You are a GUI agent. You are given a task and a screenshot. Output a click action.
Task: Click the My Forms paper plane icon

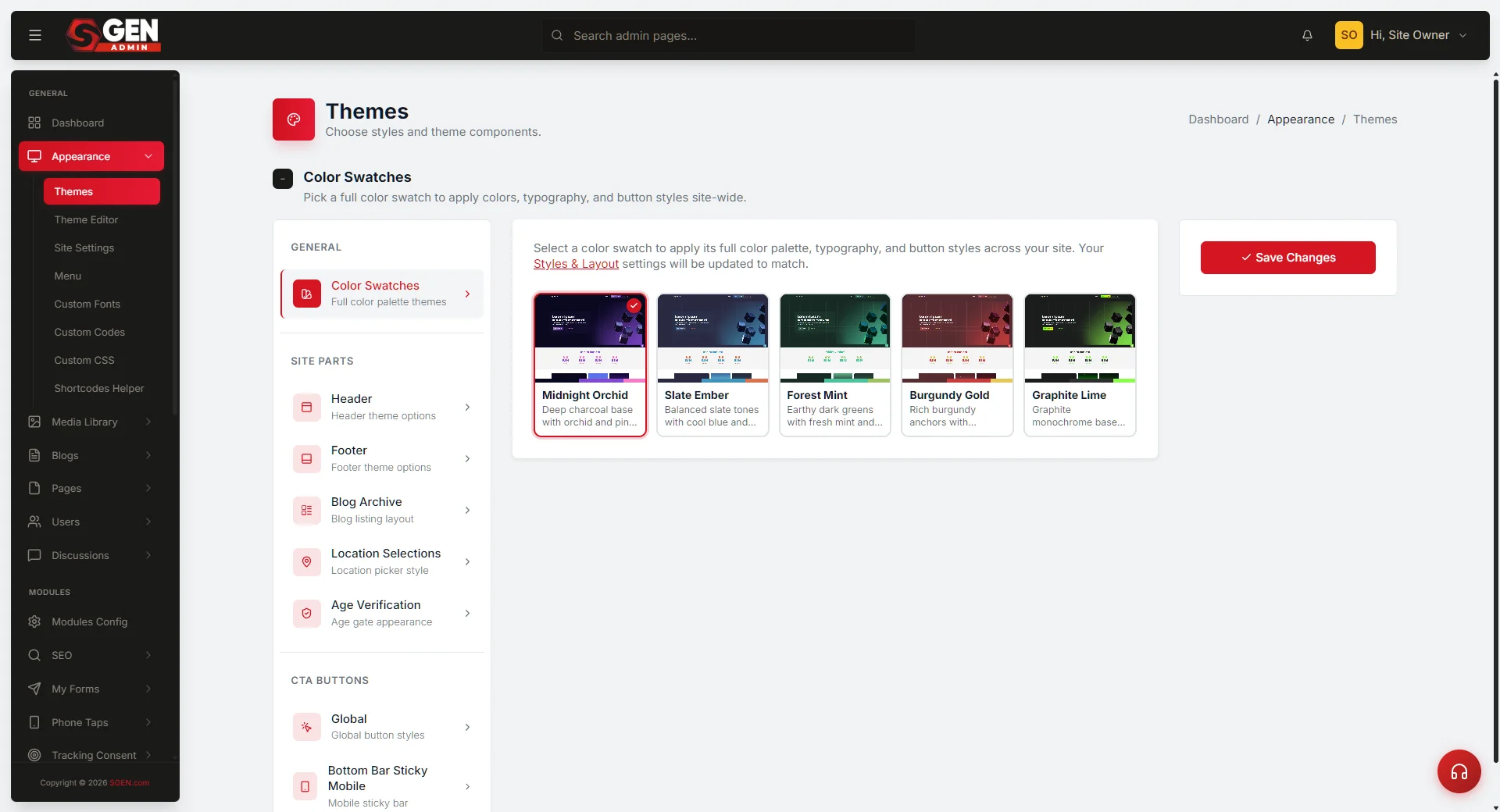[34, 689]
